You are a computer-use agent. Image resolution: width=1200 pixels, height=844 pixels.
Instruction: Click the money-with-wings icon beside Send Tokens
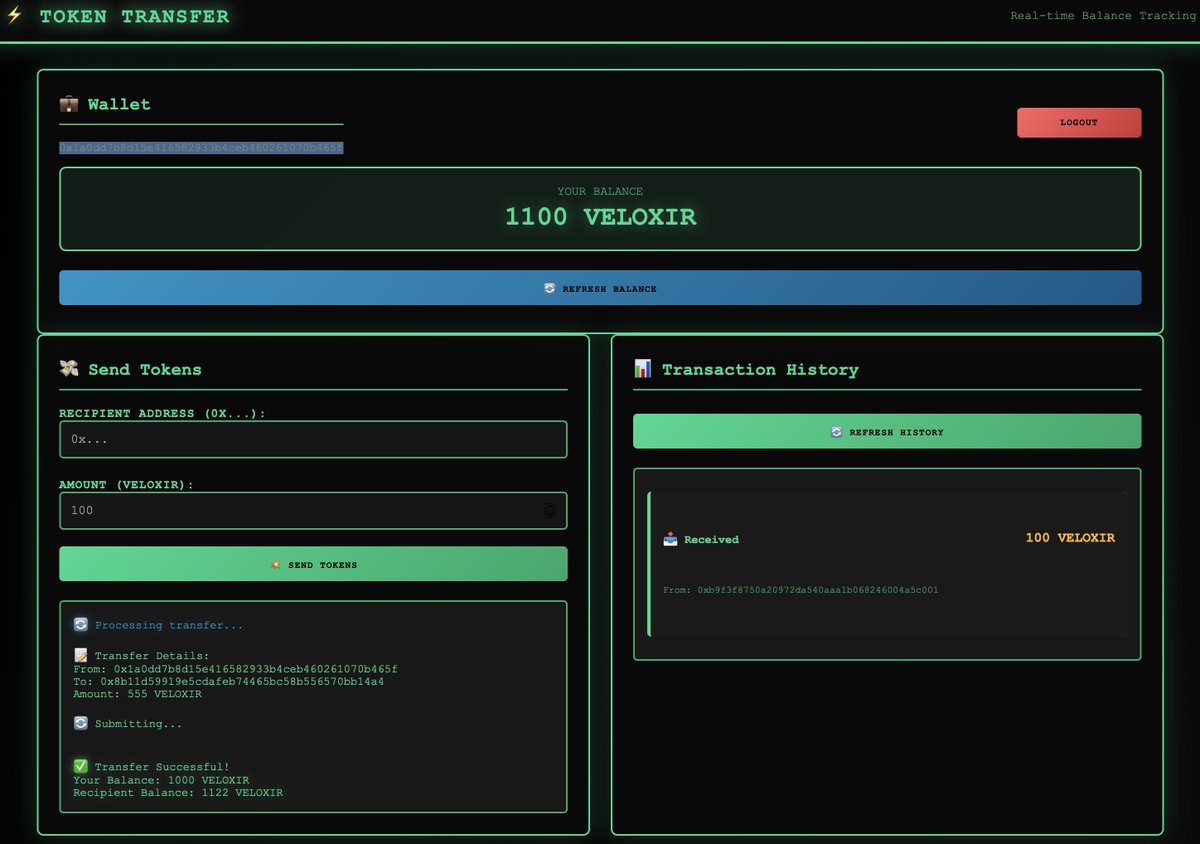[69, 369]
